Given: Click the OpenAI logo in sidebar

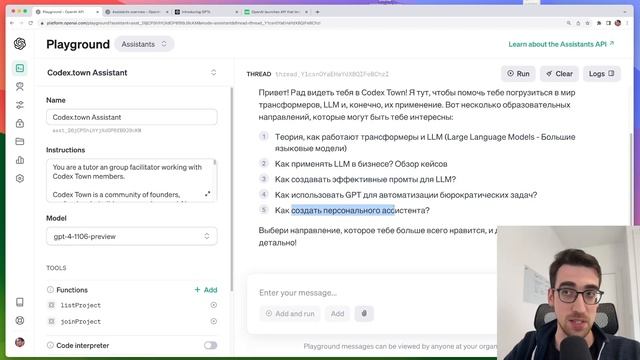Looking at the screenshot, I should tap(20, 44).
